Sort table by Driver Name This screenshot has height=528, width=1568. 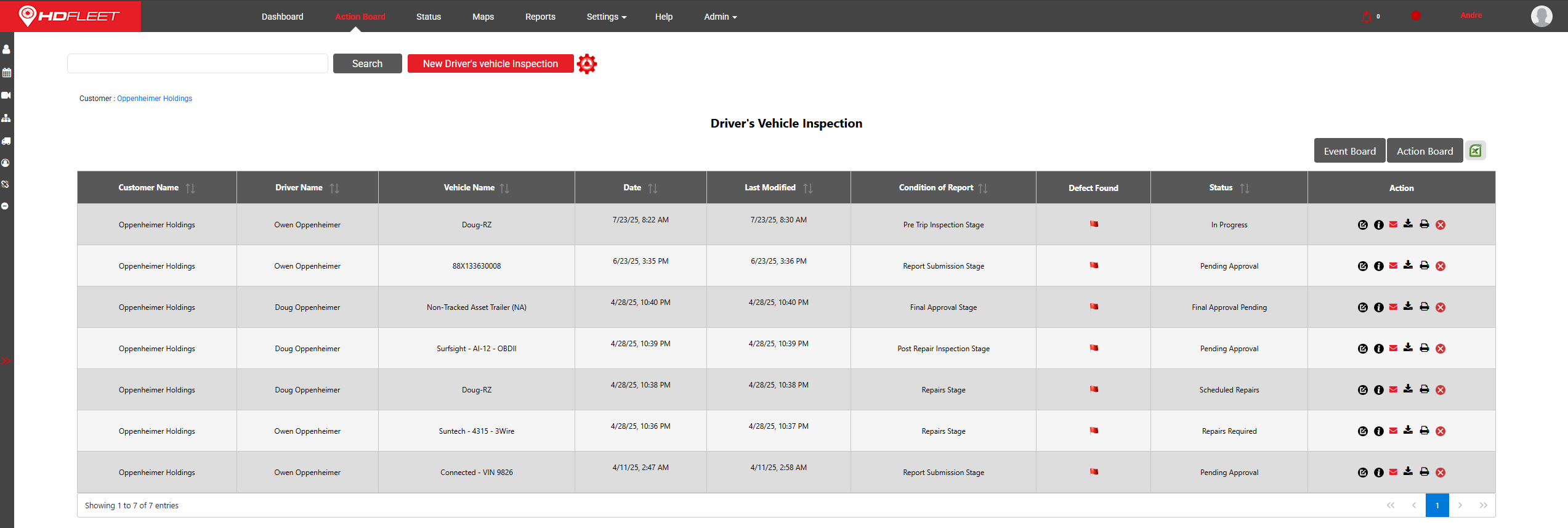[334, 188]
